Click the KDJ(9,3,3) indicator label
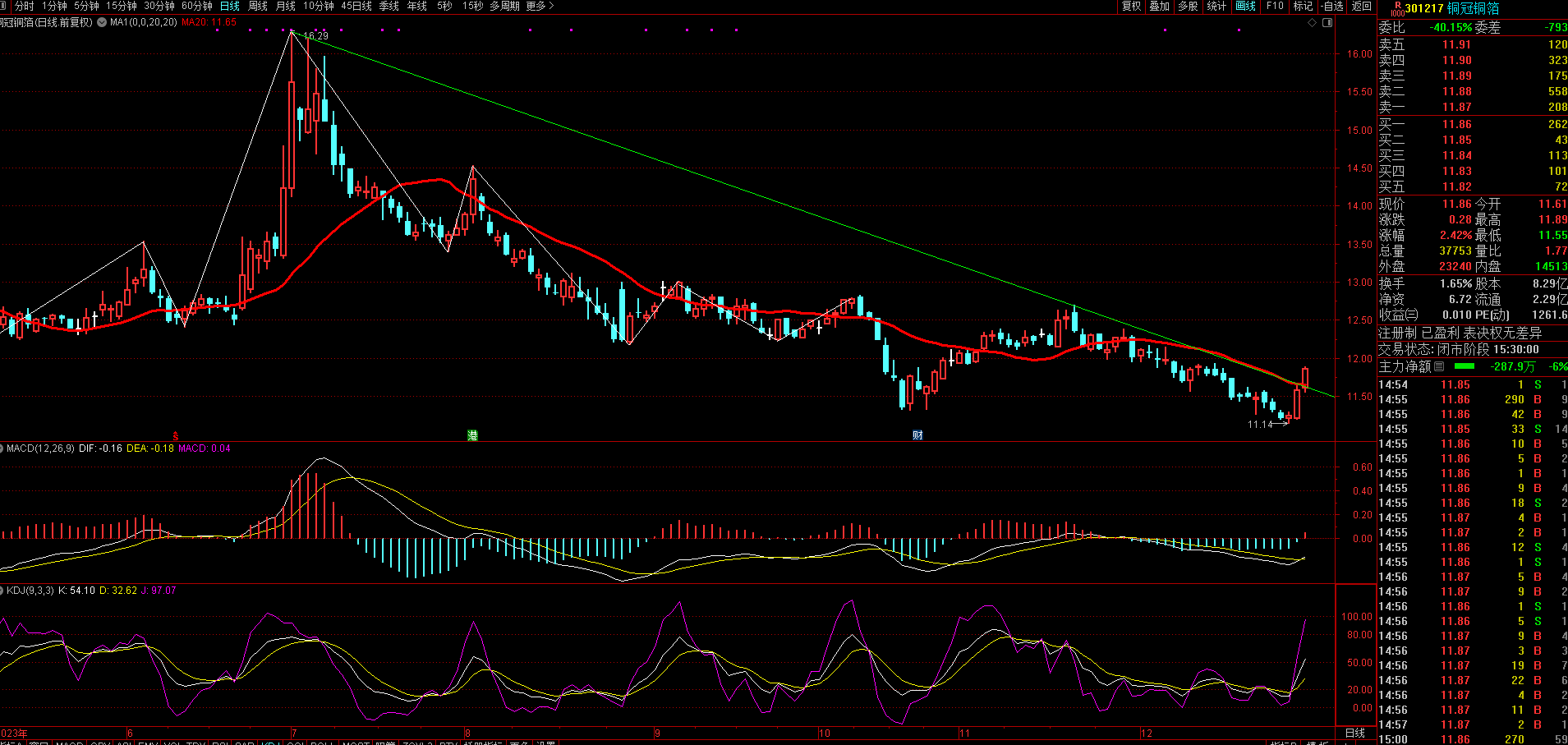Screen dimensions: 1568x745 pos(30,591)
